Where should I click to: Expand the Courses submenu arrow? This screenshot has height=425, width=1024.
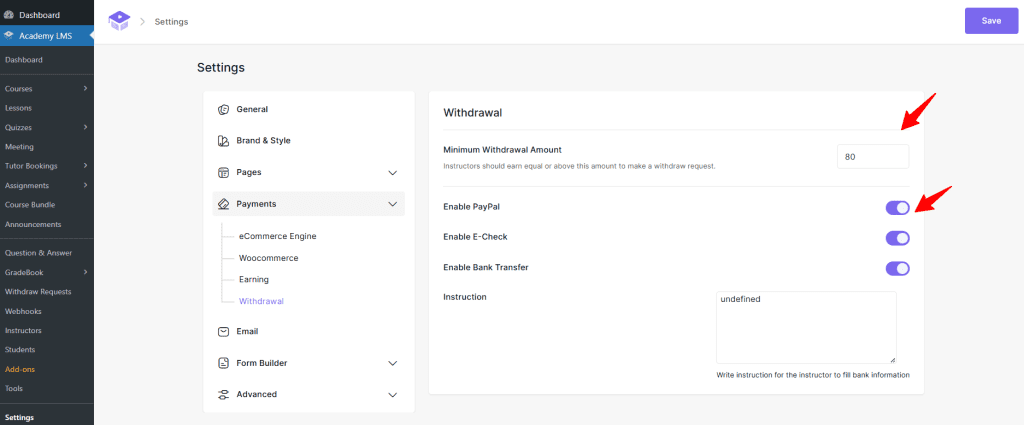(86, 88)
